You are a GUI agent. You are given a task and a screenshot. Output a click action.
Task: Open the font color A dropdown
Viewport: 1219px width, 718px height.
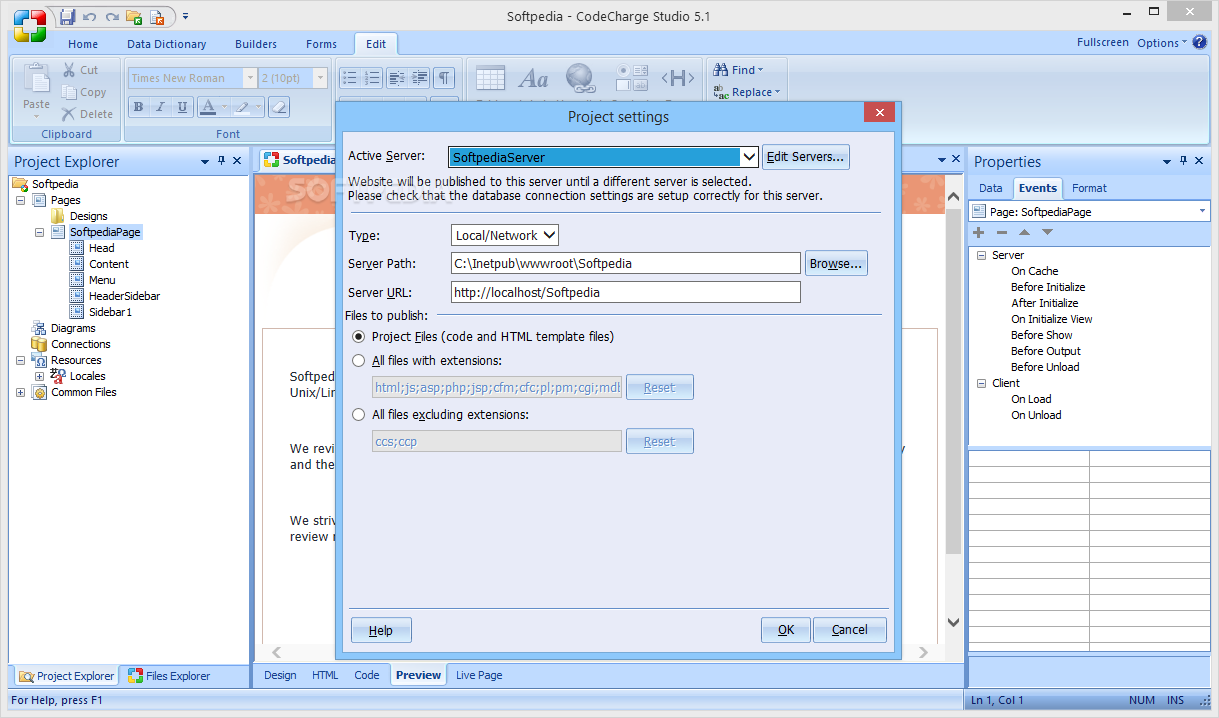[x=224, y=107]
